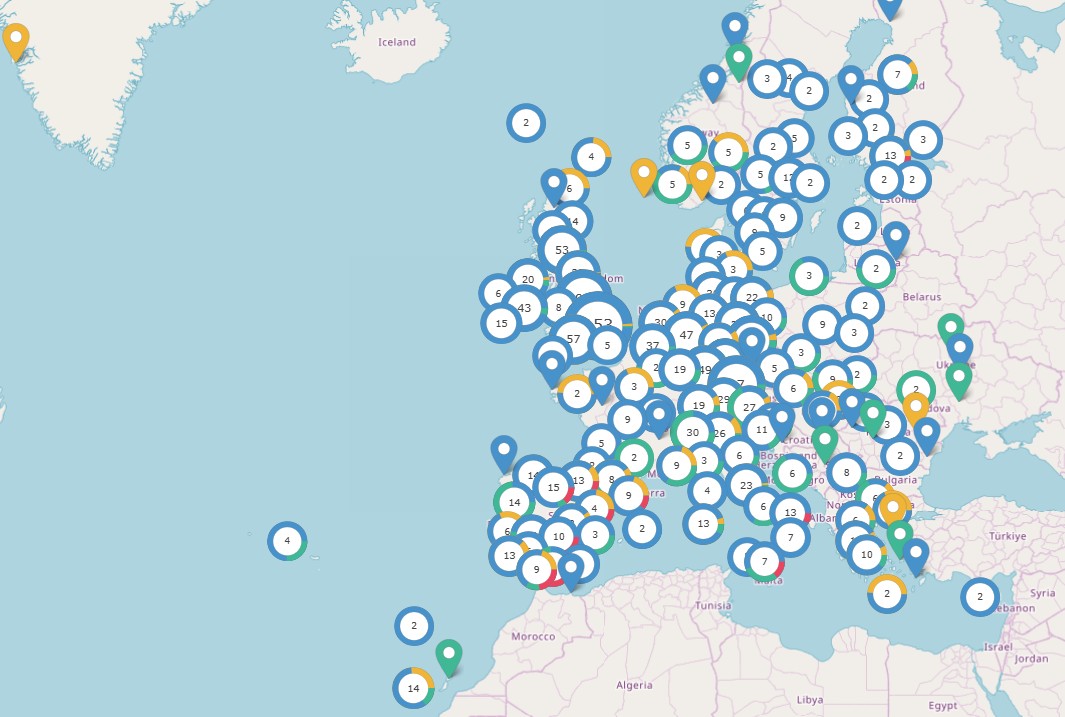Click the yellow-ringed cluster of 2 near Crete

click(x=886, y=594)
